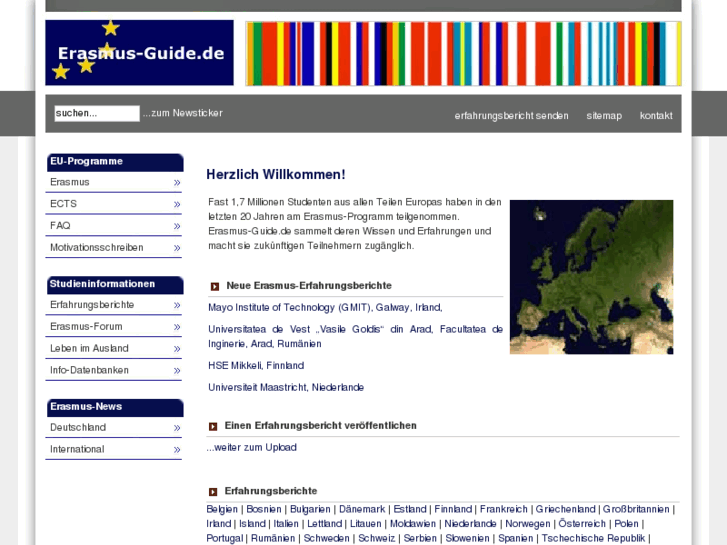Click bullet icon before bottom 'Erfahrungsberichte' heading
The height and width of the screenshot is (545, 727).
click(213, 492)
